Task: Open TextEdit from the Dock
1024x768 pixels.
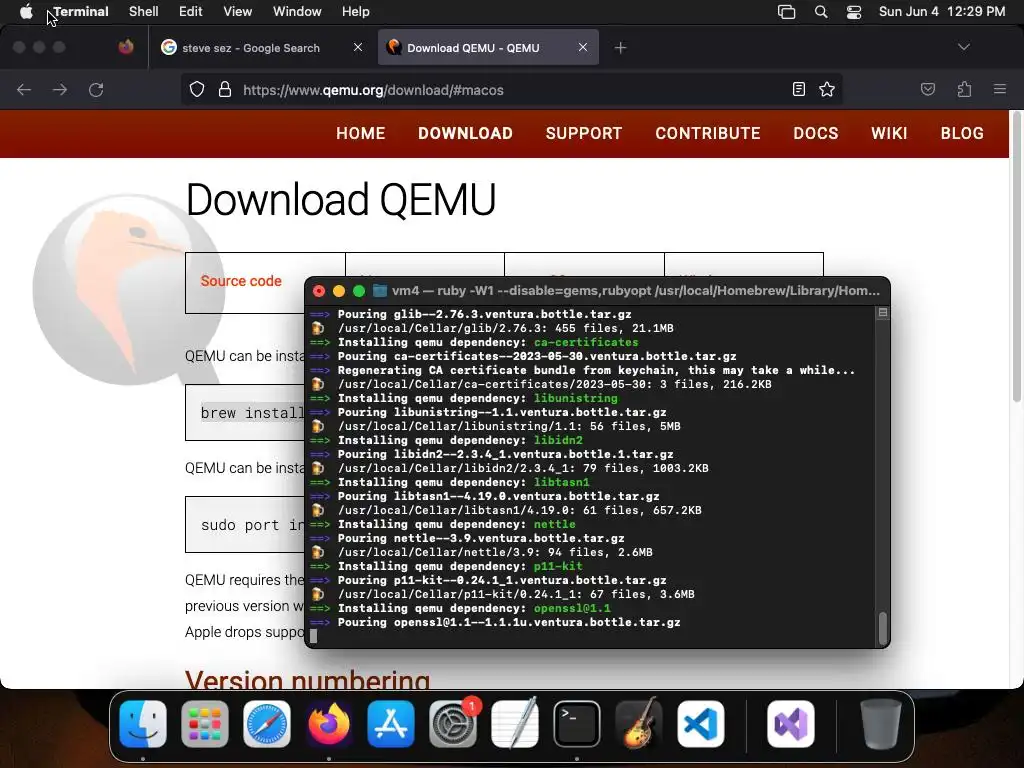Action: point(515,724)
